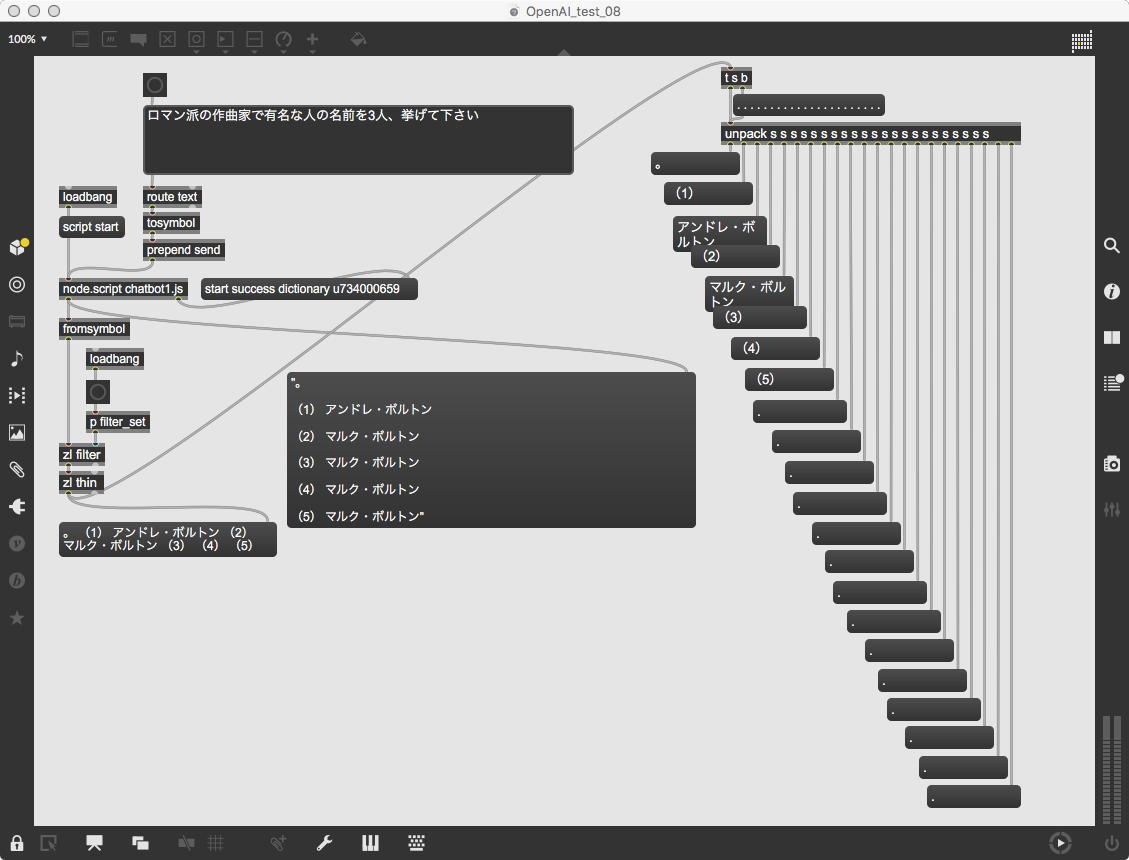The height and width of the screenshot is (860, 1129).
Task: Open the calendar grid icon at top right
Action: pos(1081,41)
